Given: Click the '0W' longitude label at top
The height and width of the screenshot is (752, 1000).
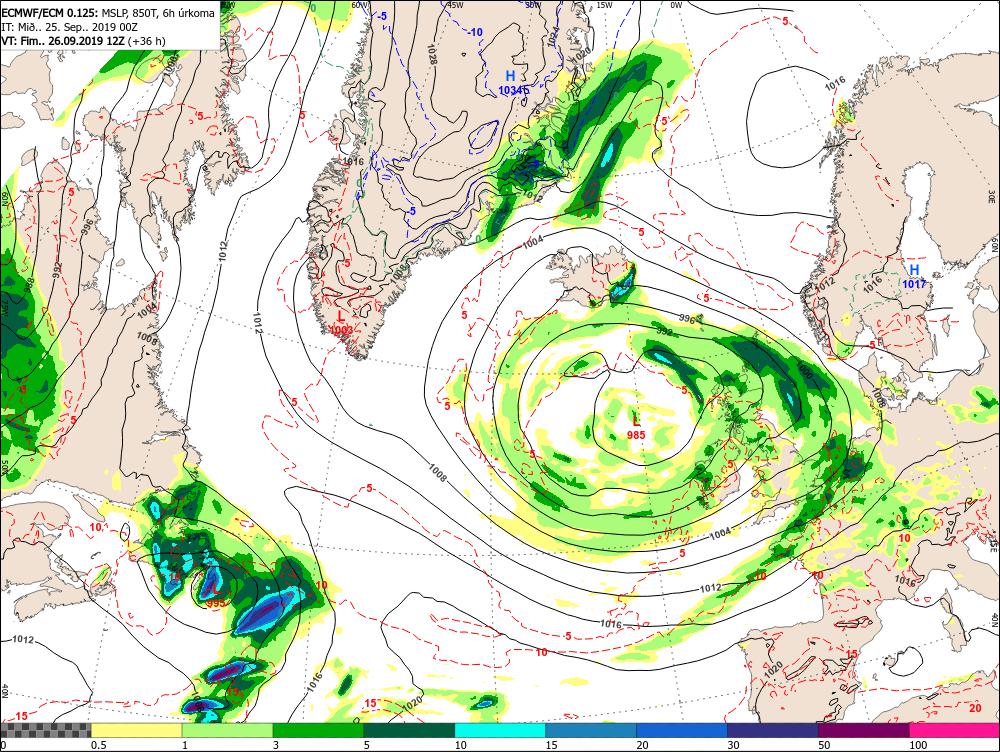Looking at the screenshot, I should [676, 5].
